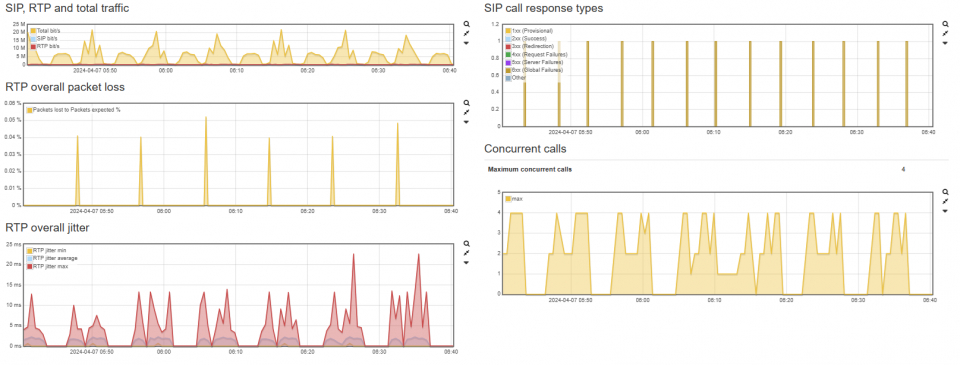
Task: Expand the Concurrent calls chart options arrow
Action: pyautogui.click(x=945, y=211)
